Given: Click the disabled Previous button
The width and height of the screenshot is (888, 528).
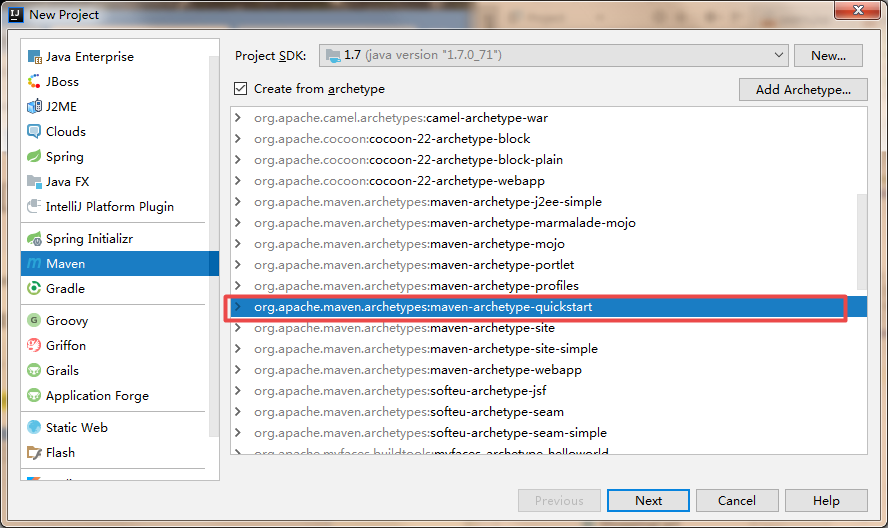Looking at the screenshot, I should click(559, 500).
